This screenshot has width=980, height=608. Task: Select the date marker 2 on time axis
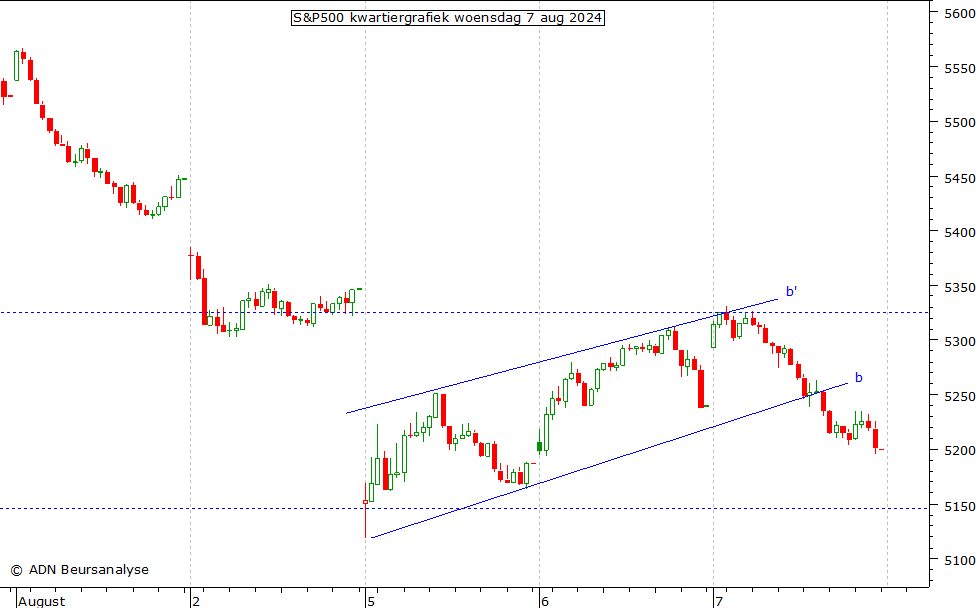[x=196, y=601]
